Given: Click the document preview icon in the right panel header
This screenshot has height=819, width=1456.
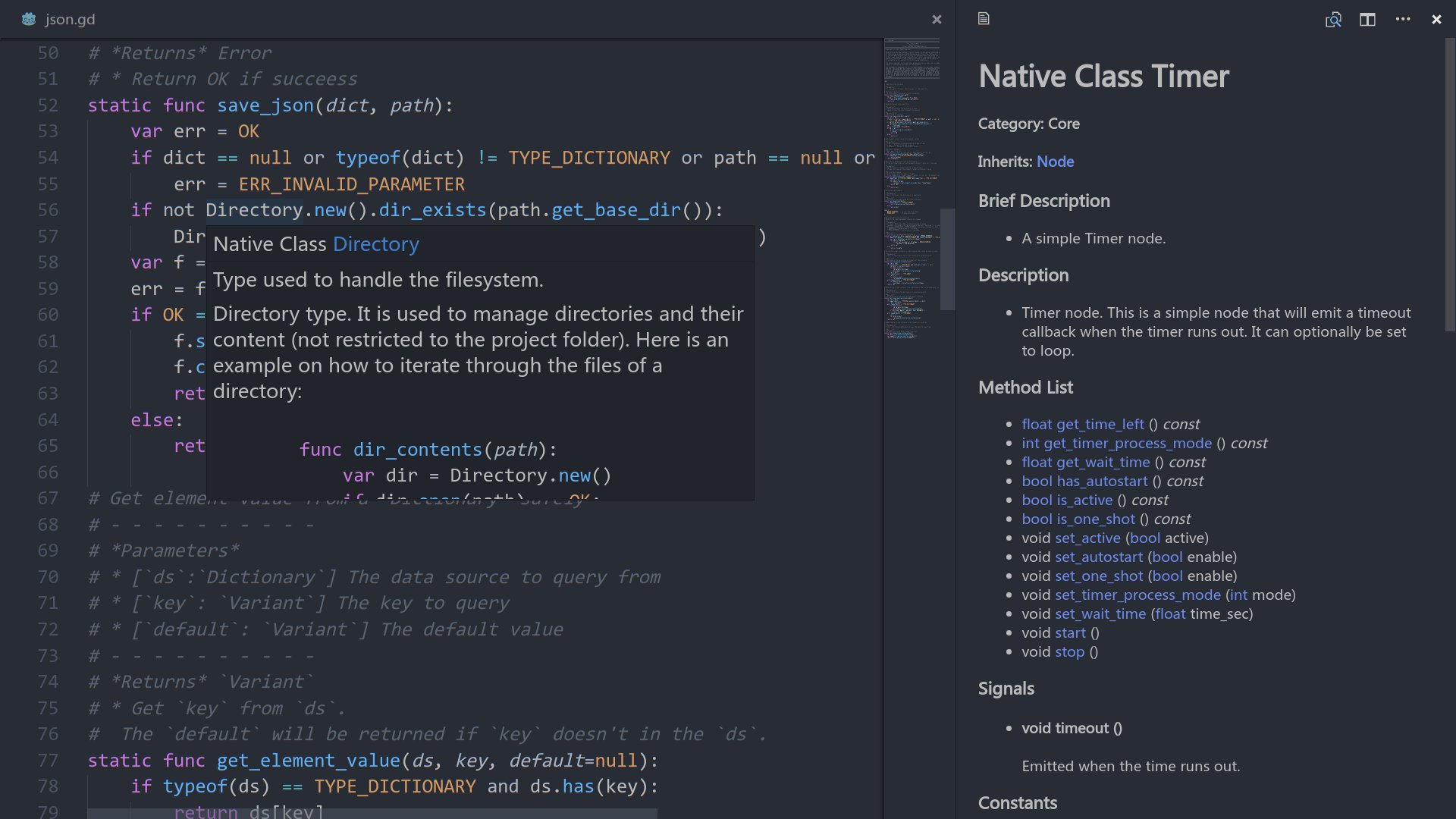Looking at the screenshot, I should 983,19.
